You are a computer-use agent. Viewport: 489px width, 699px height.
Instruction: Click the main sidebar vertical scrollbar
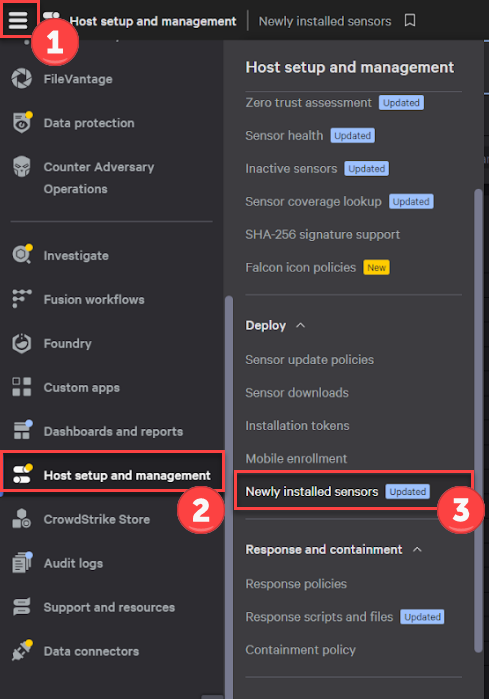229,497
